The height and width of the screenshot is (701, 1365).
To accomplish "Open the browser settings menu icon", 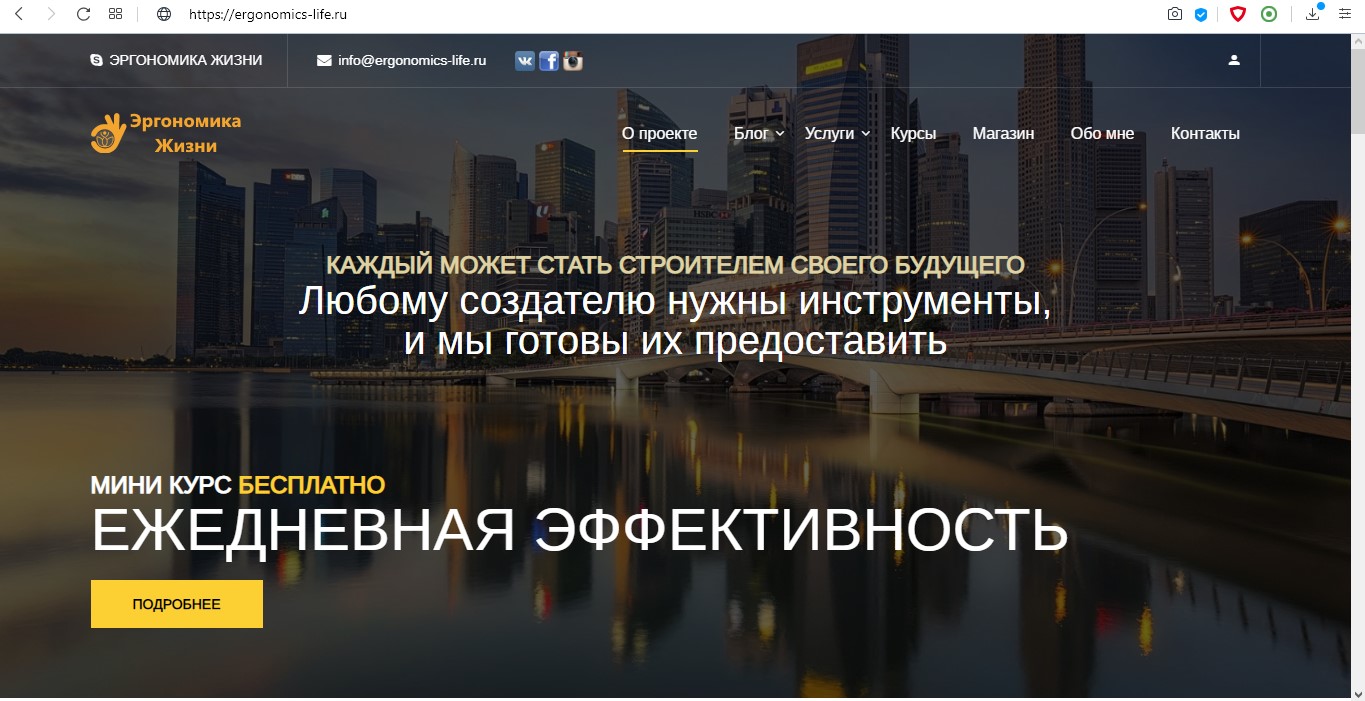I will (1344, 14).
